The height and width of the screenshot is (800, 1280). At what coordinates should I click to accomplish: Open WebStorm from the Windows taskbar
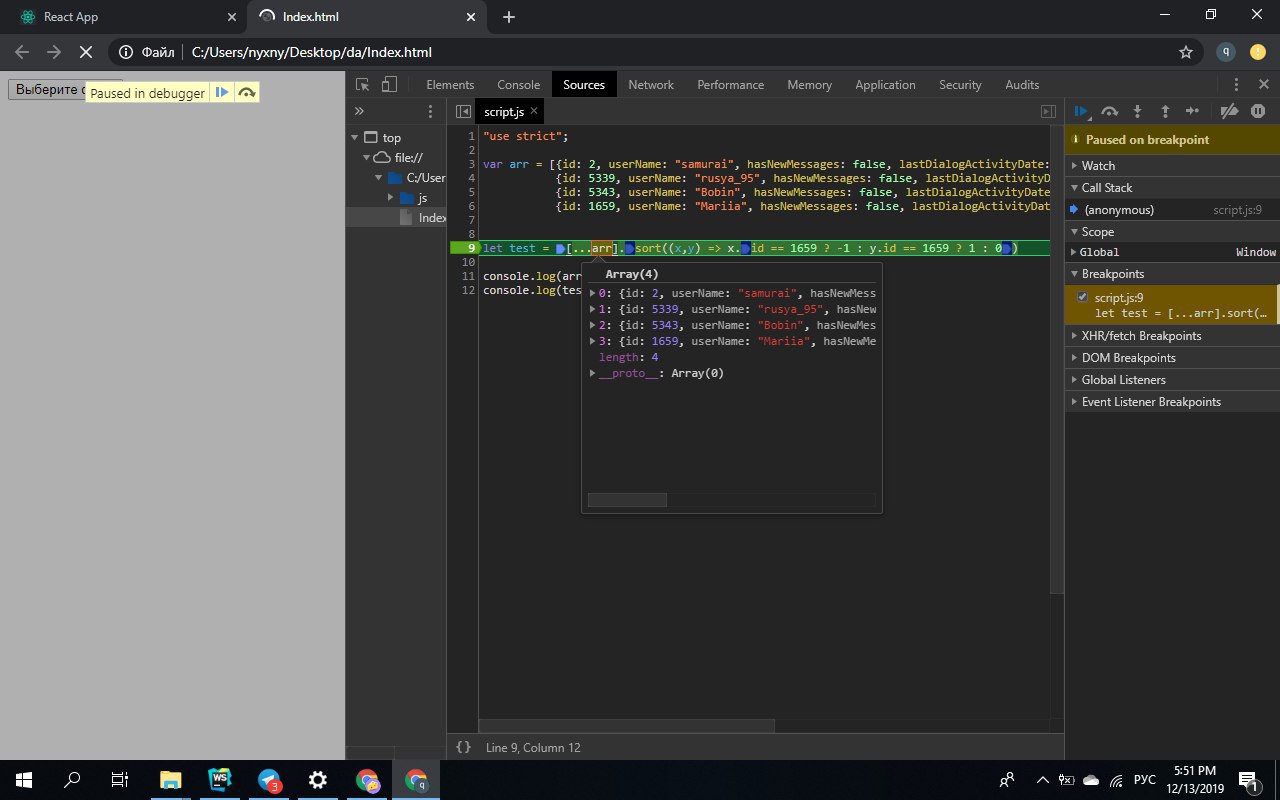pyautogui.click(x=220, y=780)
